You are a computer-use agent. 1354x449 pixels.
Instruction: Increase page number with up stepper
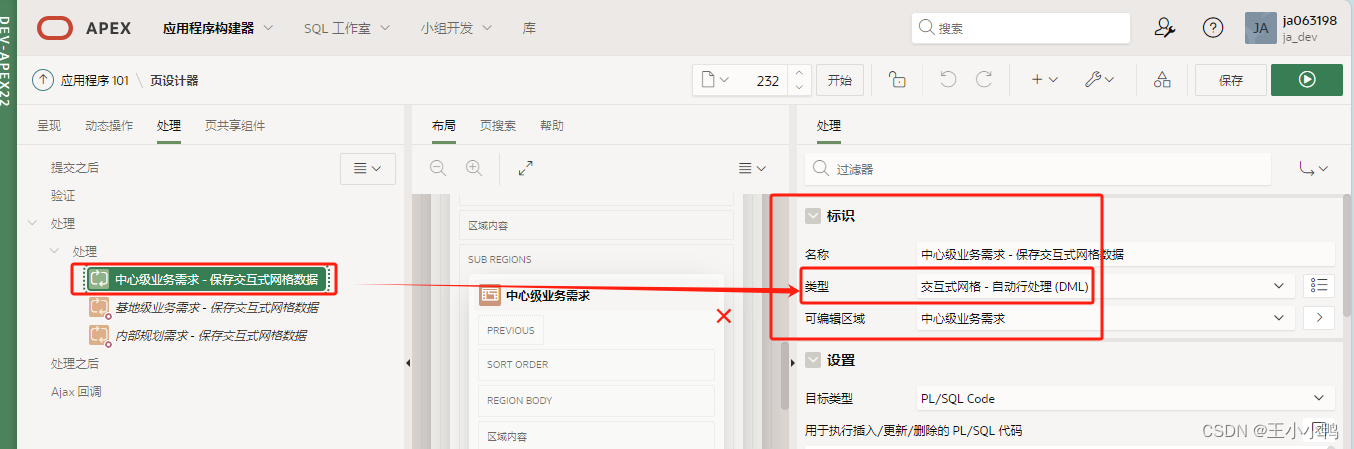point(799,72)
